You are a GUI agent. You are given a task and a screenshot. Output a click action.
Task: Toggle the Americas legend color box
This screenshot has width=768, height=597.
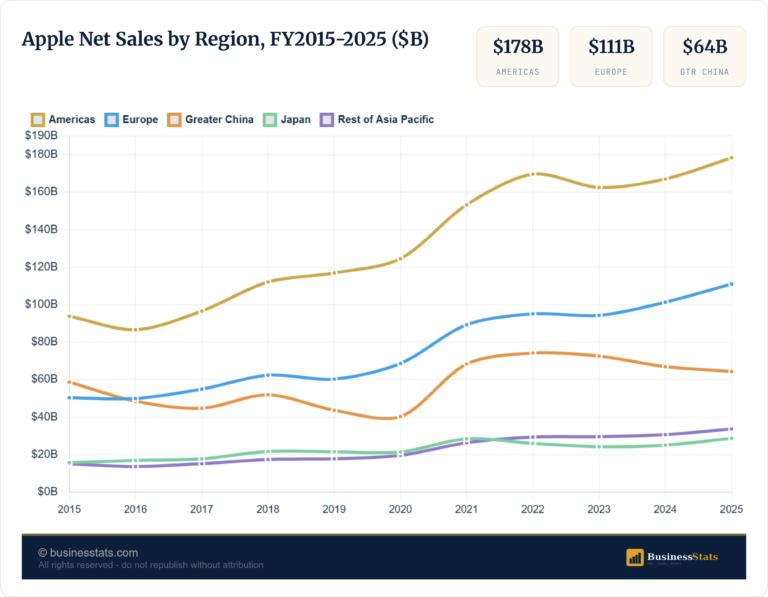[x=38, y=119]
